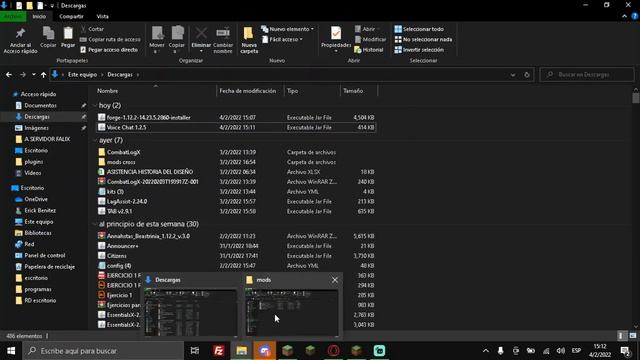Go up one folder level arrow
The width and height of the screenshot is (640, 360).
[43, 75]
